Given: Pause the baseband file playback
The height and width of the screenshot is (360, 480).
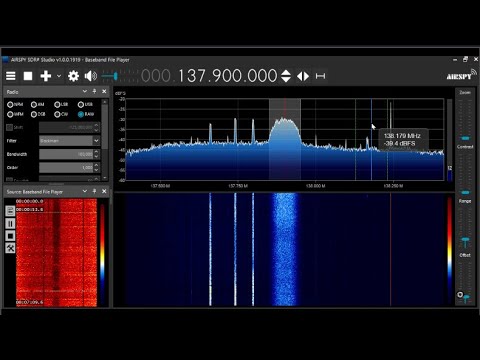Looking at the screenshot, I should (x=10, y=223).
